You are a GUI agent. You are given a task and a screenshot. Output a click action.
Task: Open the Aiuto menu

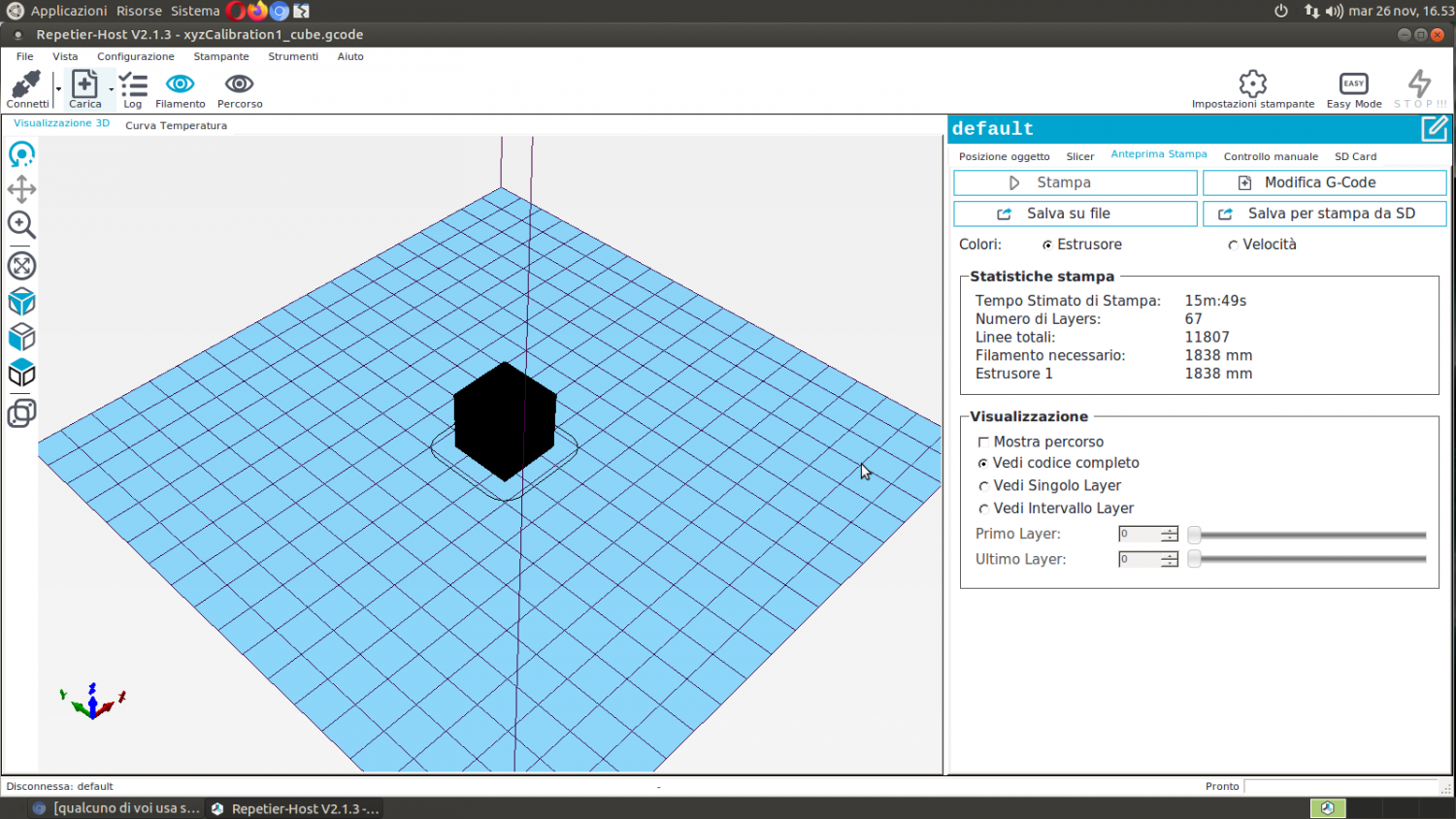click(350, 56)
